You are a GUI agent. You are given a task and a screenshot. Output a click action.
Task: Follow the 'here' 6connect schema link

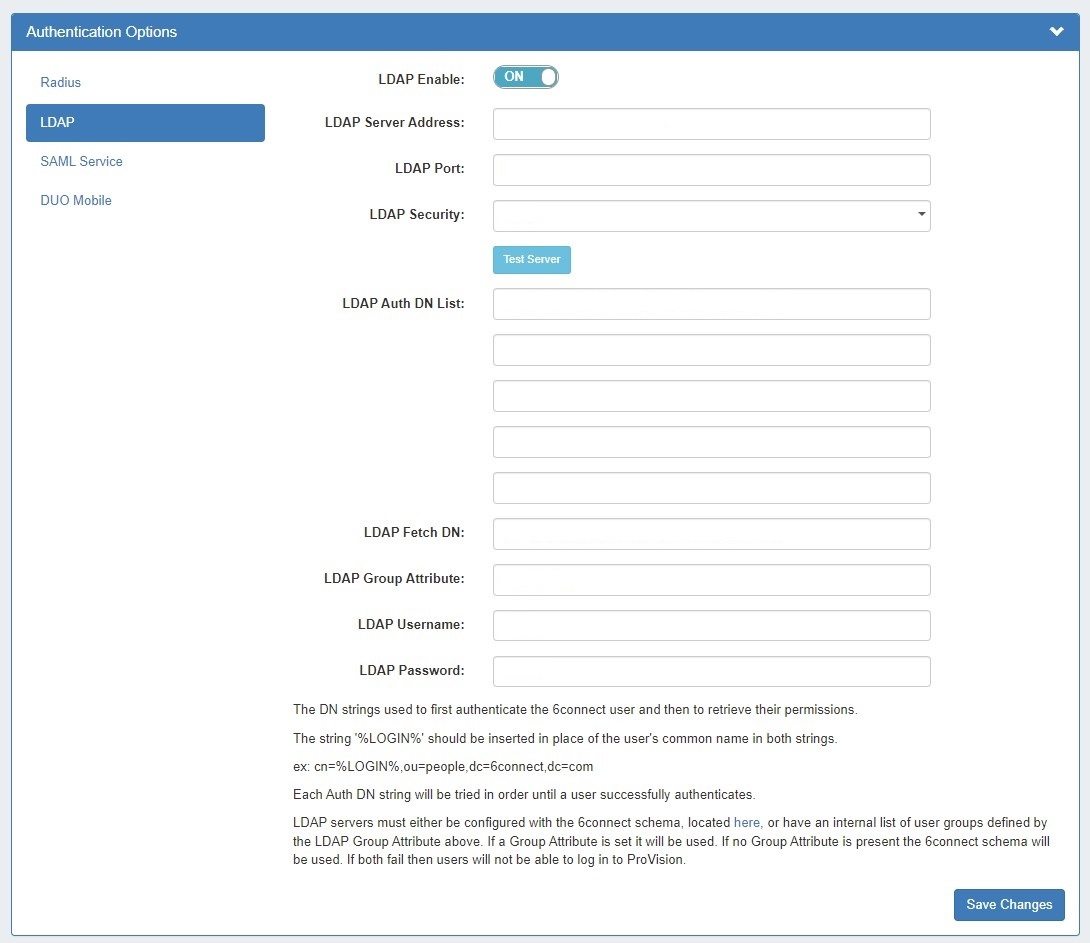tap(747, 822)
